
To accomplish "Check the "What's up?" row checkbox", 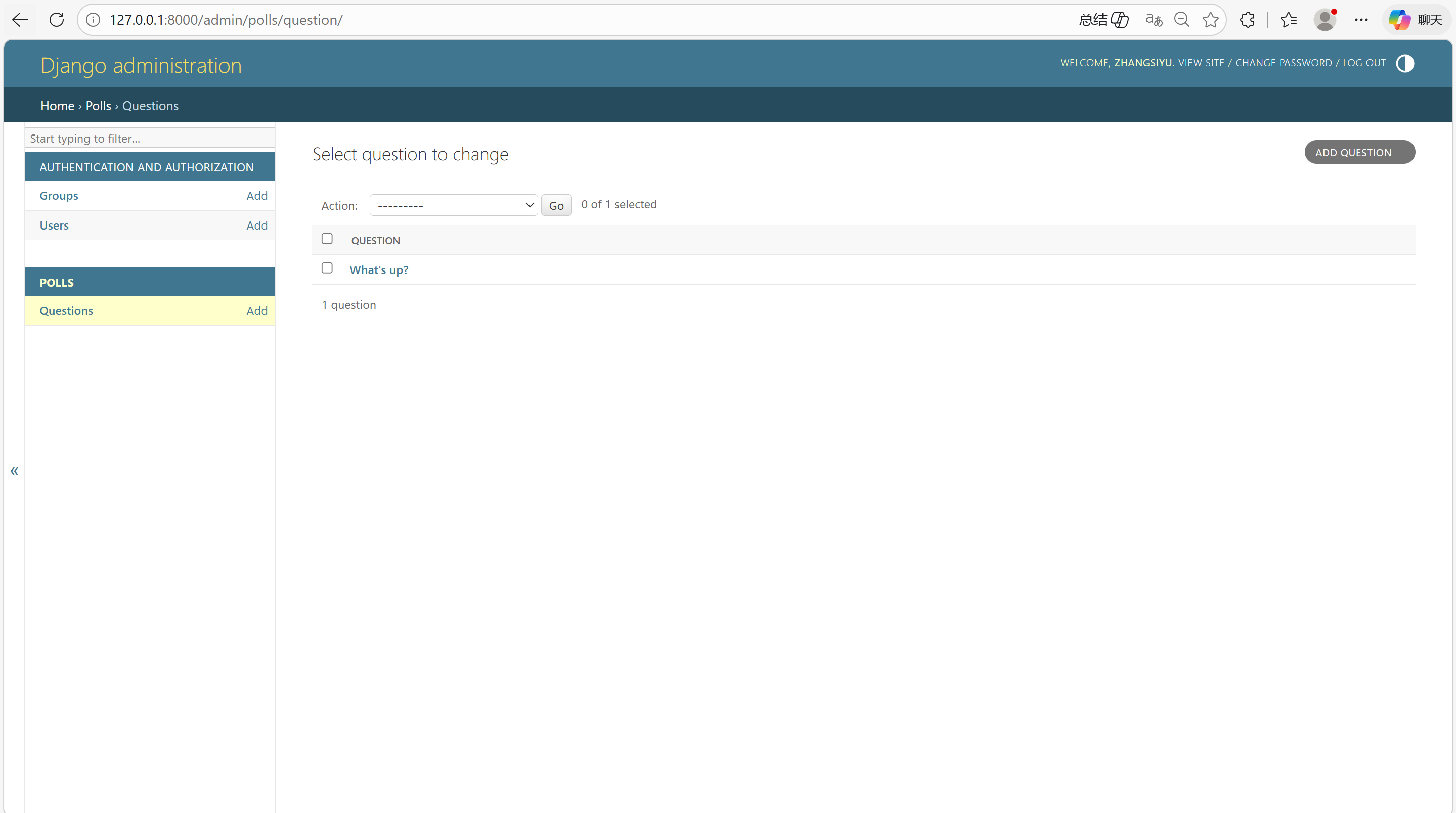I will point(327,268).
